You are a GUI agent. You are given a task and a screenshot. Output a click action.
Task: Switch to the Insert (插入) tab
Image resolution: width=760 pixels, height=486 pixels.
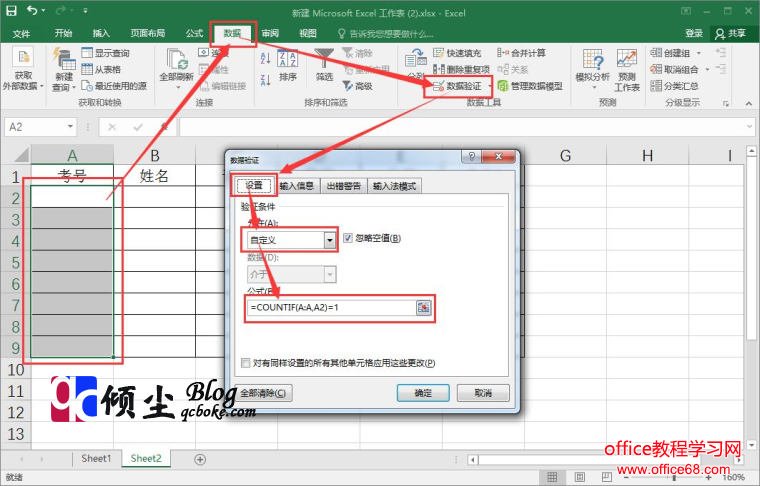tap(101, 33)
